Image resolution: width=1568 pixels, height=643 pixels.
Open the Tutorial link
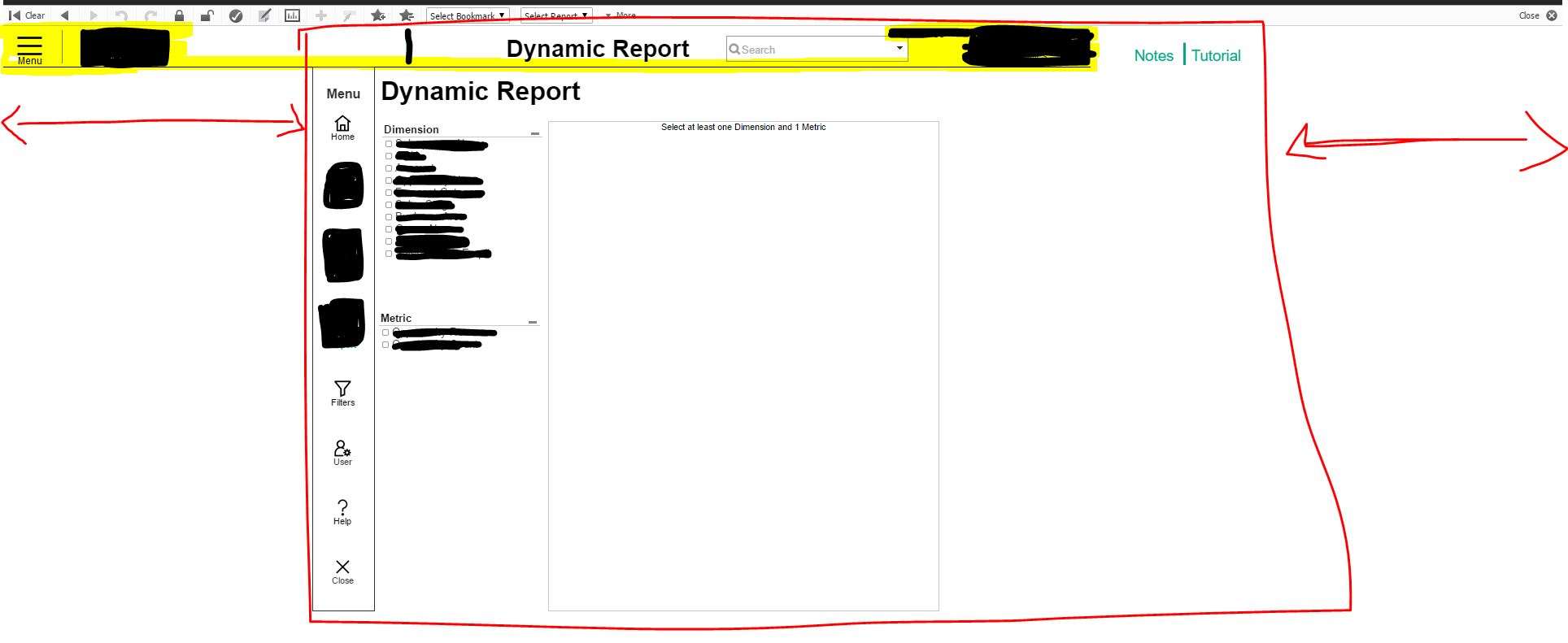(1216, 55)
